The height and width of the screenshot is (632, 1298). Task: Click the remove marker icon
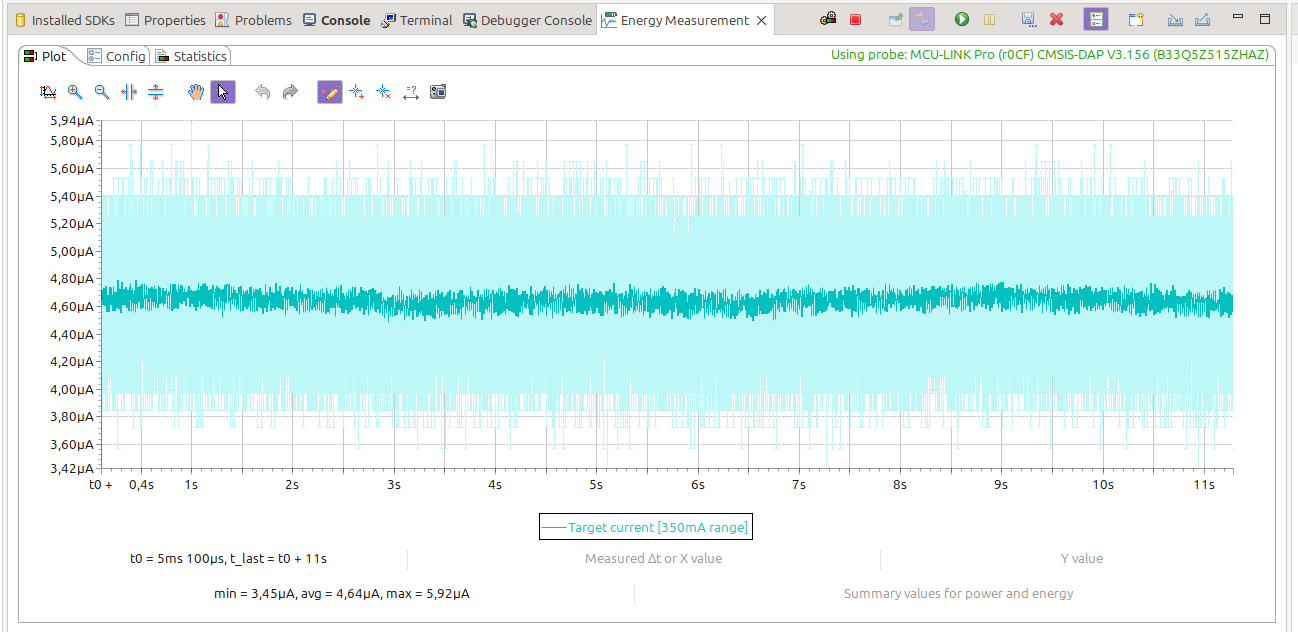[x=384, y=92]
